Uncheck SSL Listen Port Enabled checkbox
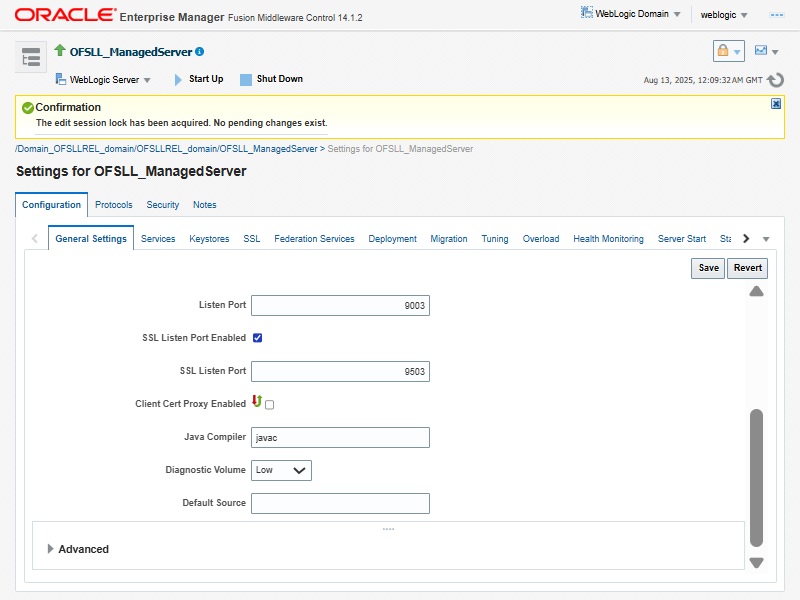 click(257, 338)
